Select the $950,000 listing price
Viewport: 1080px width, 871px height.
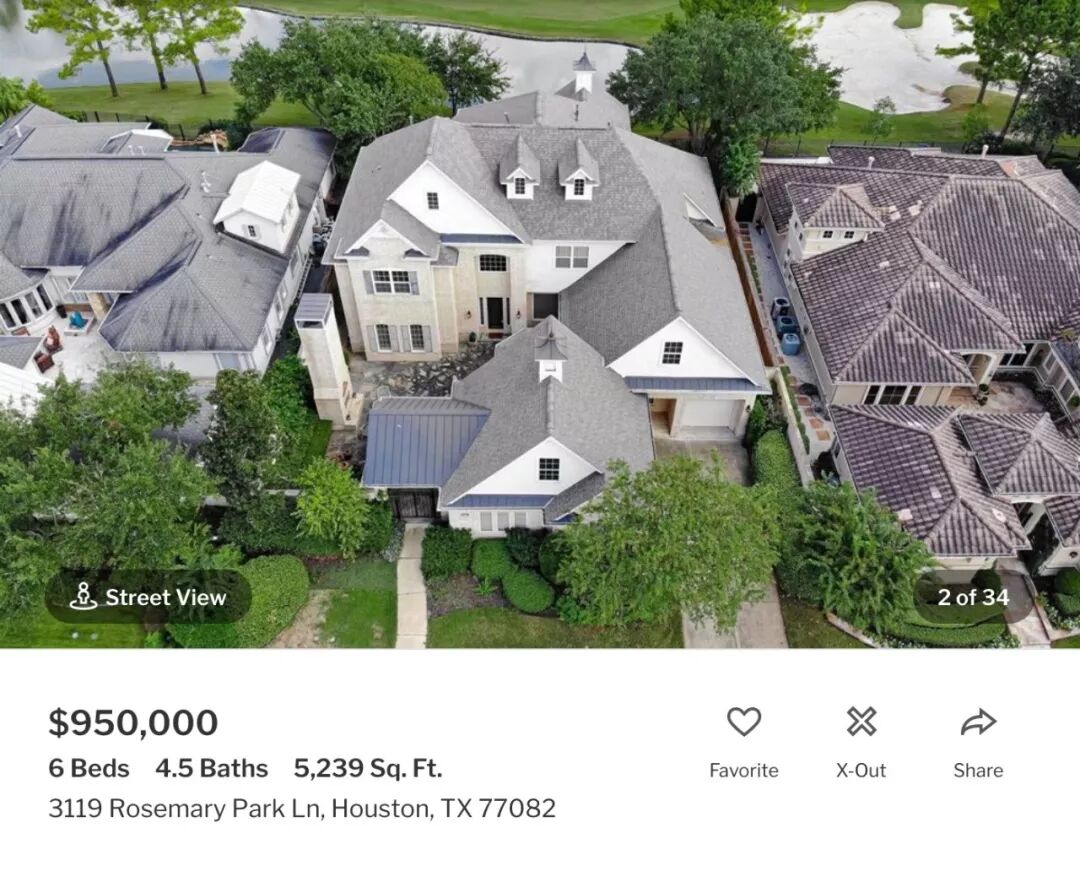pyautogui.click(x=133, y=723)
